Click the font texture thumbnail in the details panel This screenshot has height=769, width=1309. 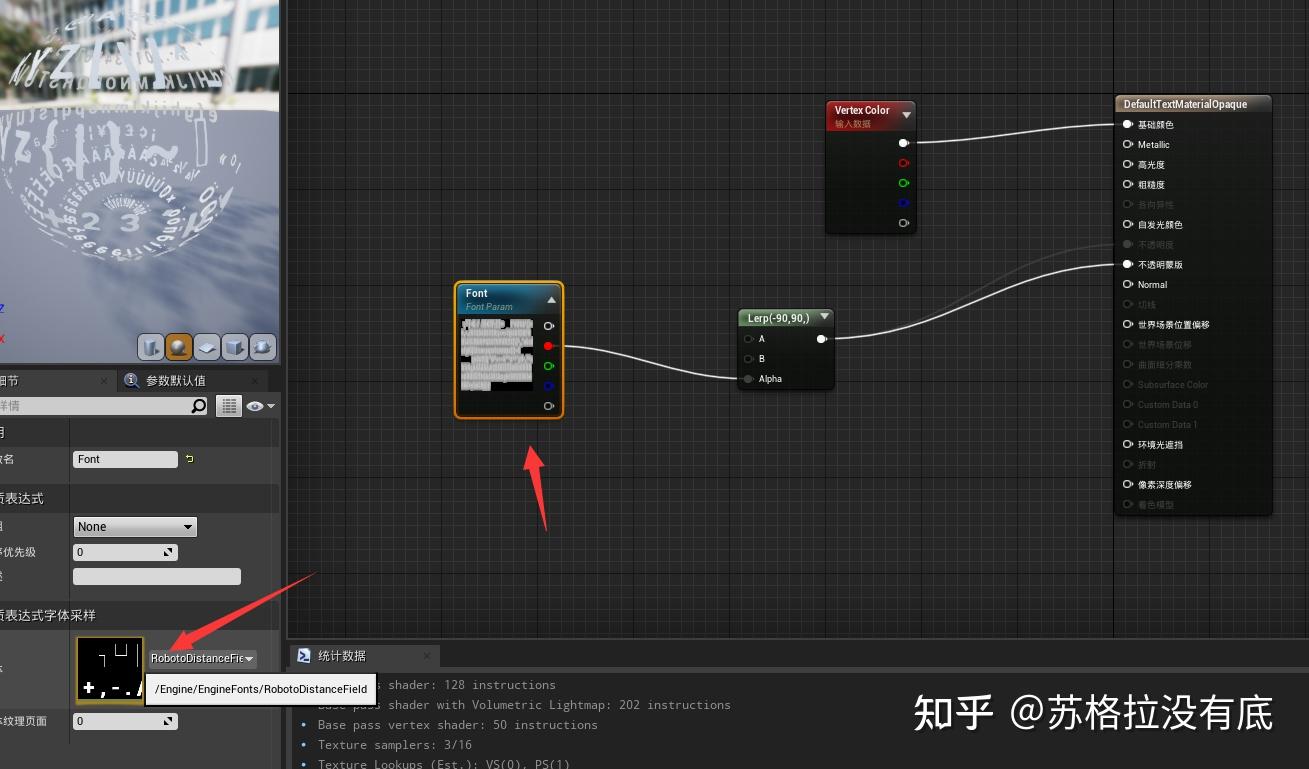click(x=108, y=670)
